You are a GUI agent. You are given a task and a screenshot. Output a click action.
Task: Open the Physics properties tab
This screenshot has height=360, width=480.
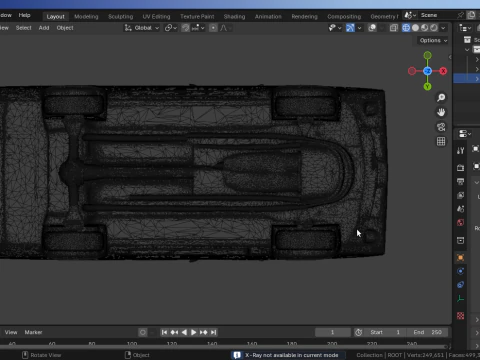tap(460, 271)
